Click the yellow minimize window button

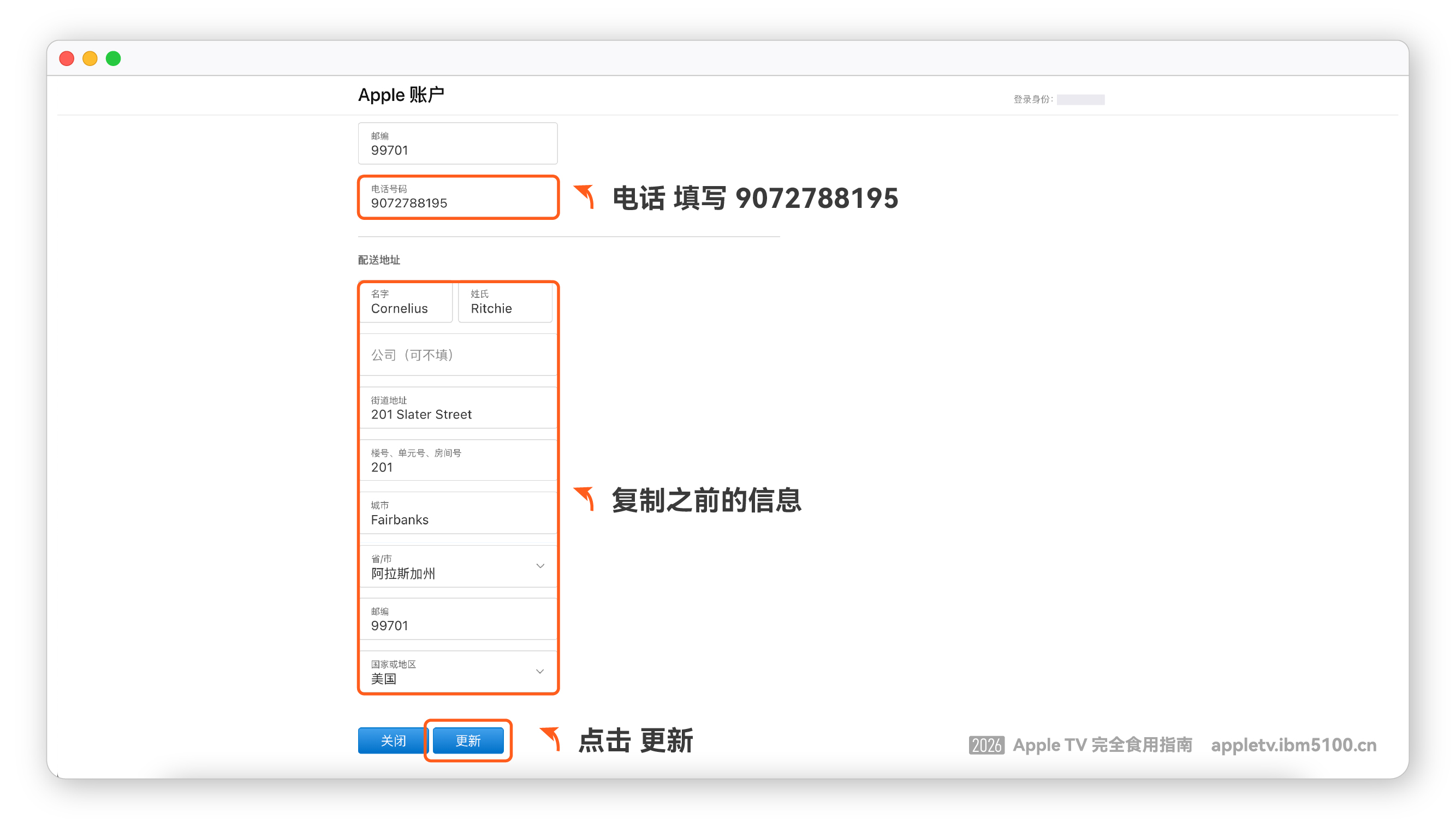(x=90, y=59)
